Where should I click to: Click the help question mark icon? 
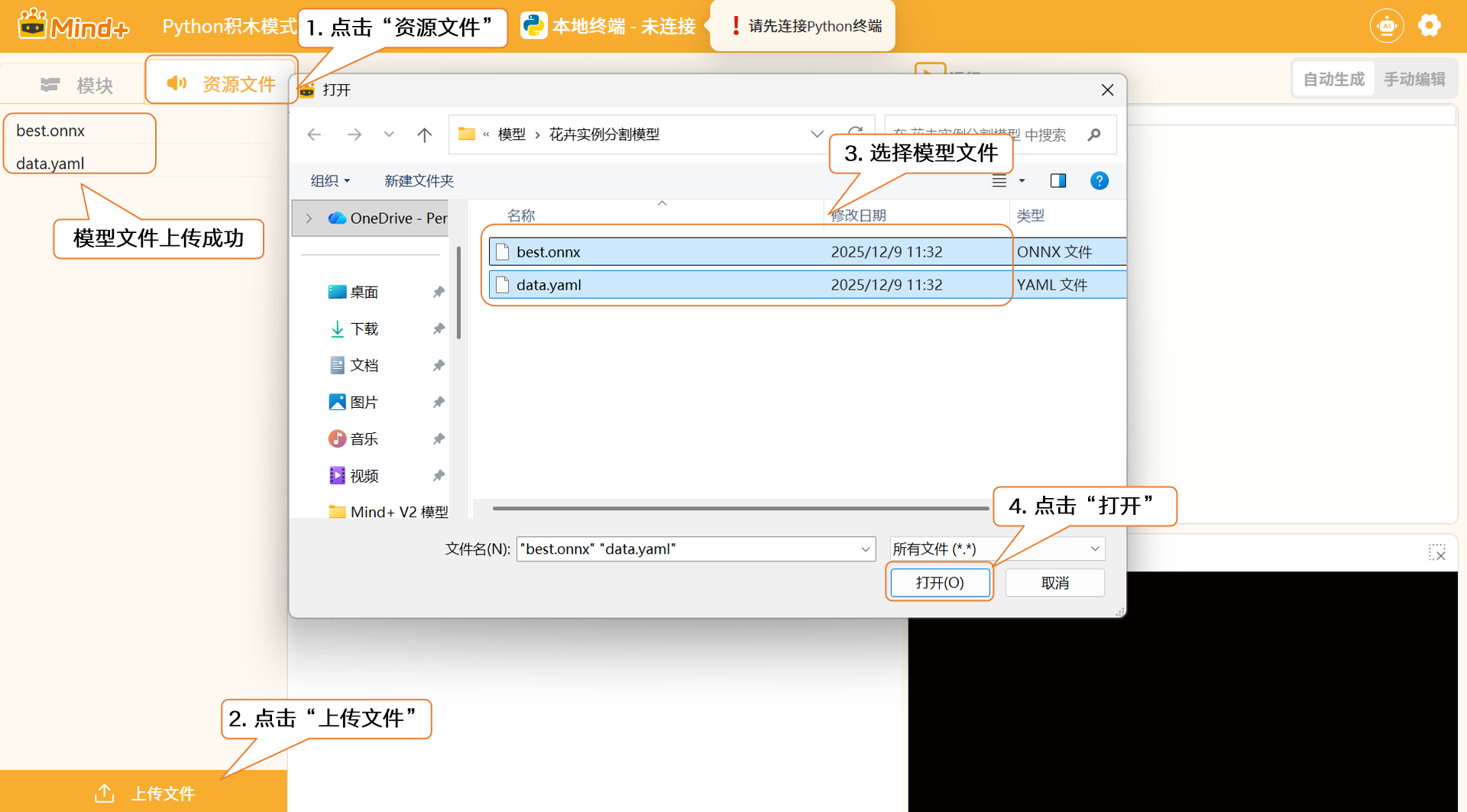pos(1099,181)
